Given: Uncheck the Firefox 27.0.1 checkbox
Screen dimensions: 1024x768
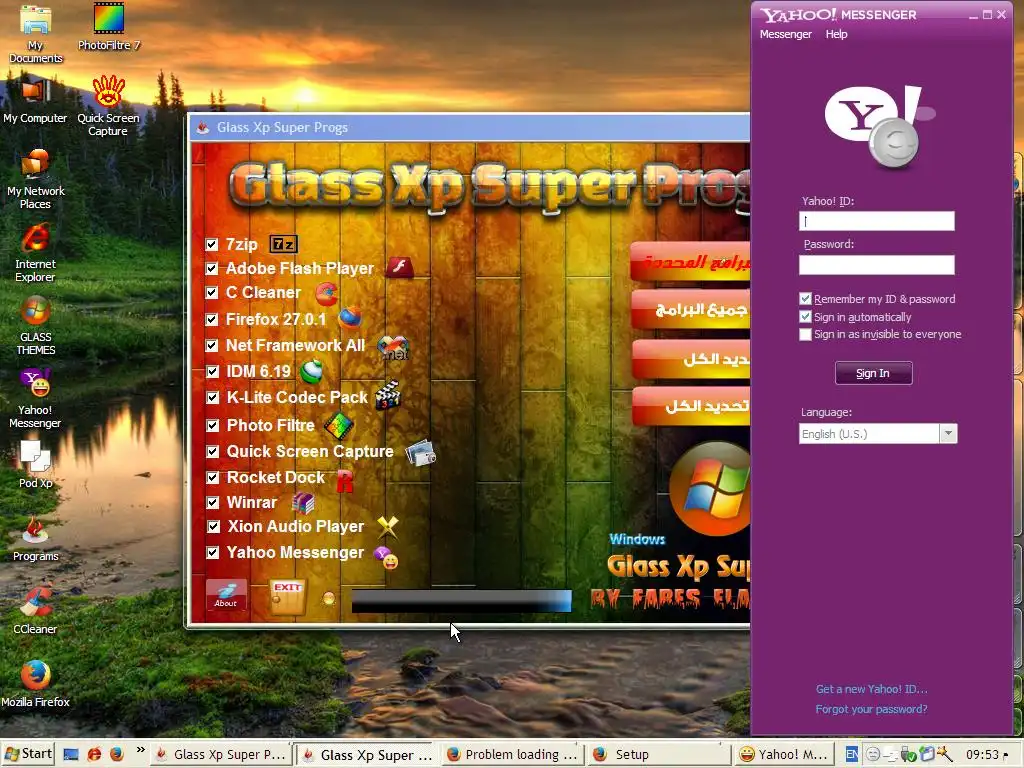Looking at the screenshot, I should click(x=212, y=319).
